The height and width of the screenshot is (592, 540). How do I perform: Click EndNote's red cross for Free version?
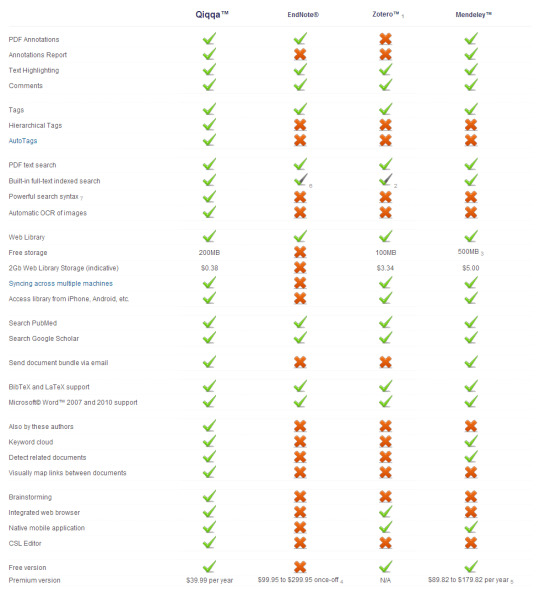tap(300, 567)
